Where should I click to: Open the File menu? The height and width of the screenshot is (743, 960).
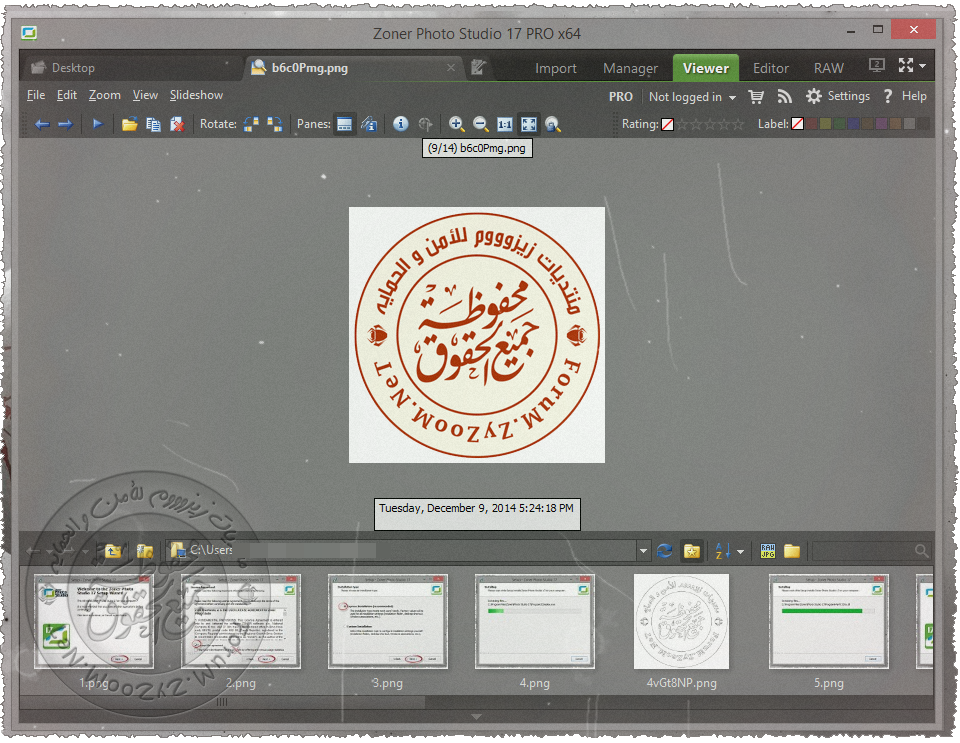coord(36,95)
